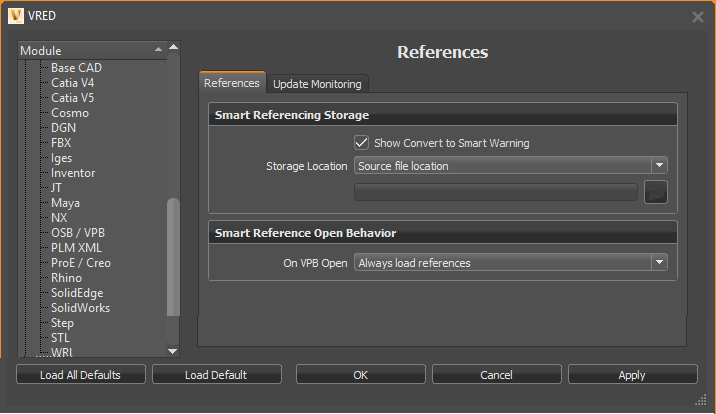Open the Storage Location dropdown
716x414 pixels.
[x=511, y=166]
